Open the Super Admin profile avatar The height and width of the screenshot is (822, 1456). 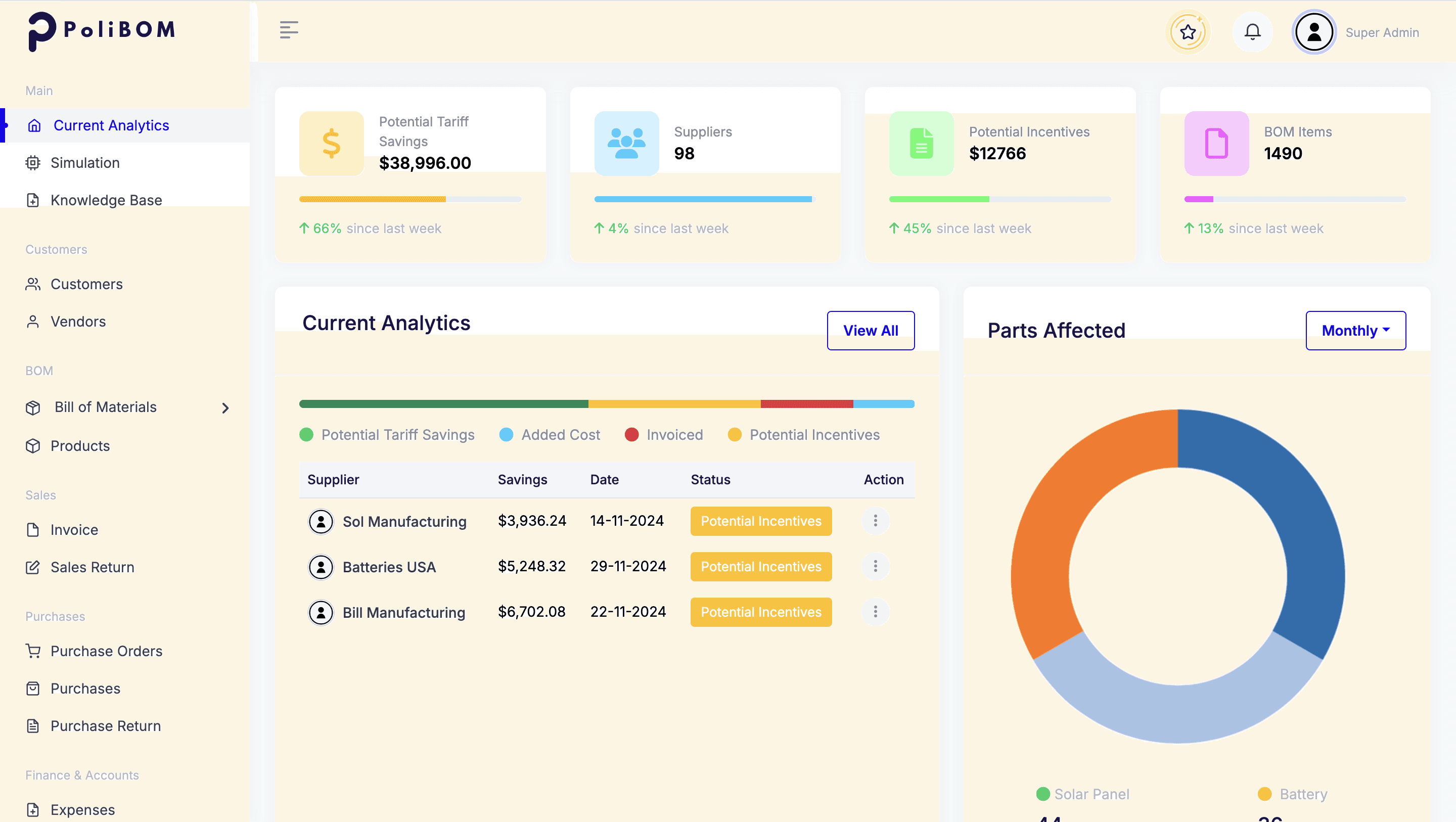pyautogui.click(x=1313, y=32)
